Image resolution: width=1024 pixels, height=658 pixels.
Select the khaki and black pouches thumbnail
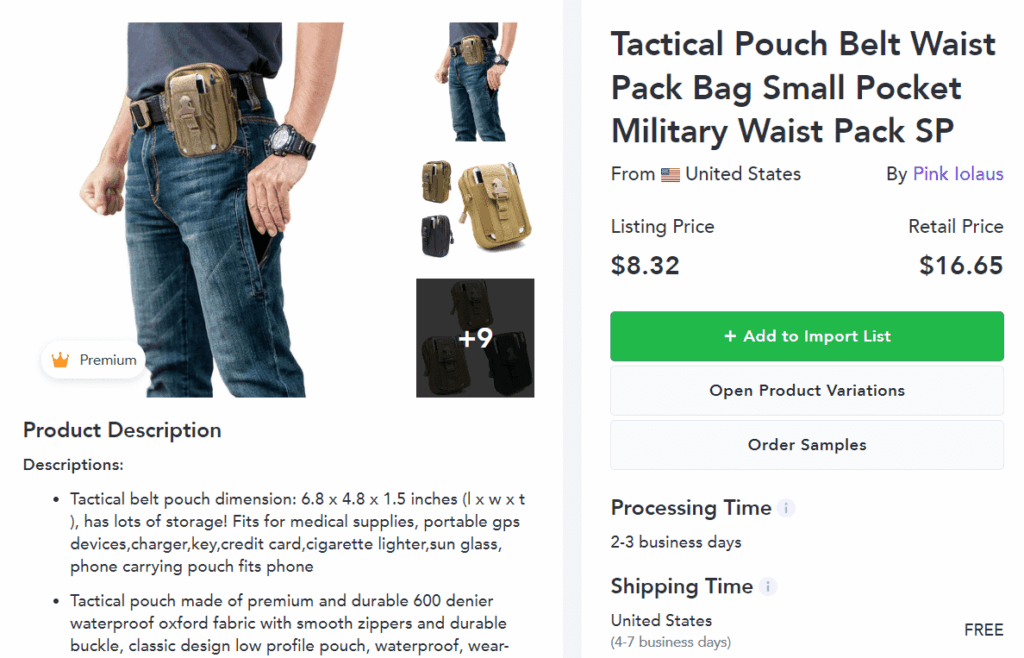tap(475, 209)
